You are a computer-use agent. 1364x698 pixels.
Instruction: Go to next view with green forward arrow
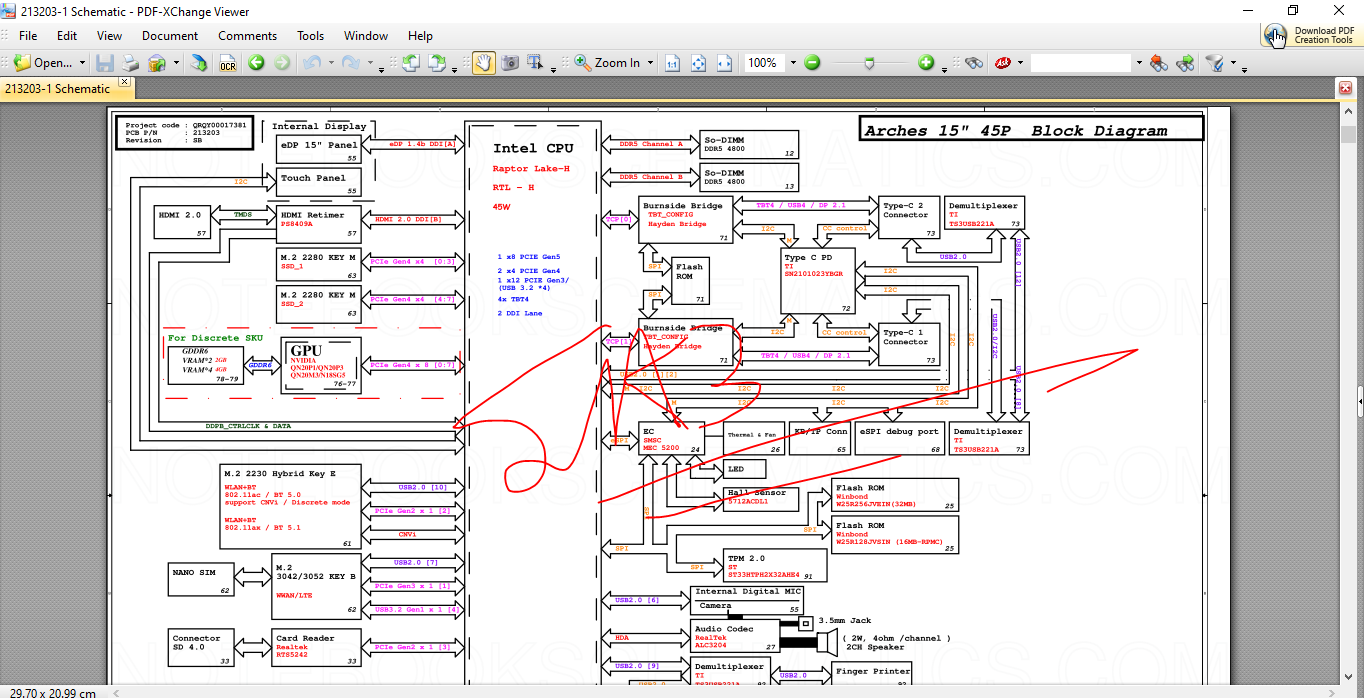(x=282, y=63)
